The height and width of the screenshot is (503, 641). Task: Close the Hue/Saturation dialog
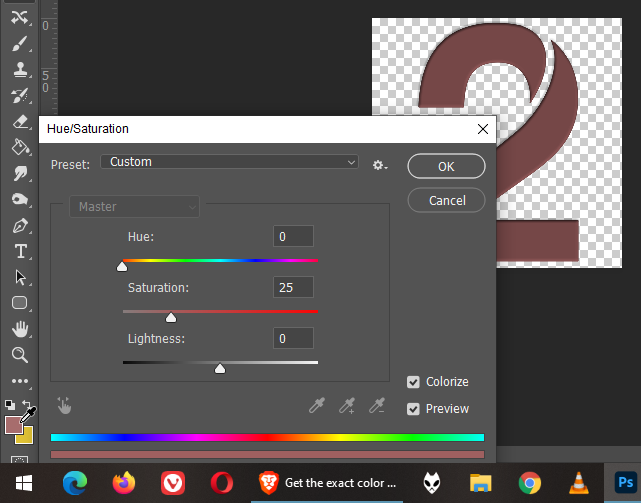pos(483,129)
